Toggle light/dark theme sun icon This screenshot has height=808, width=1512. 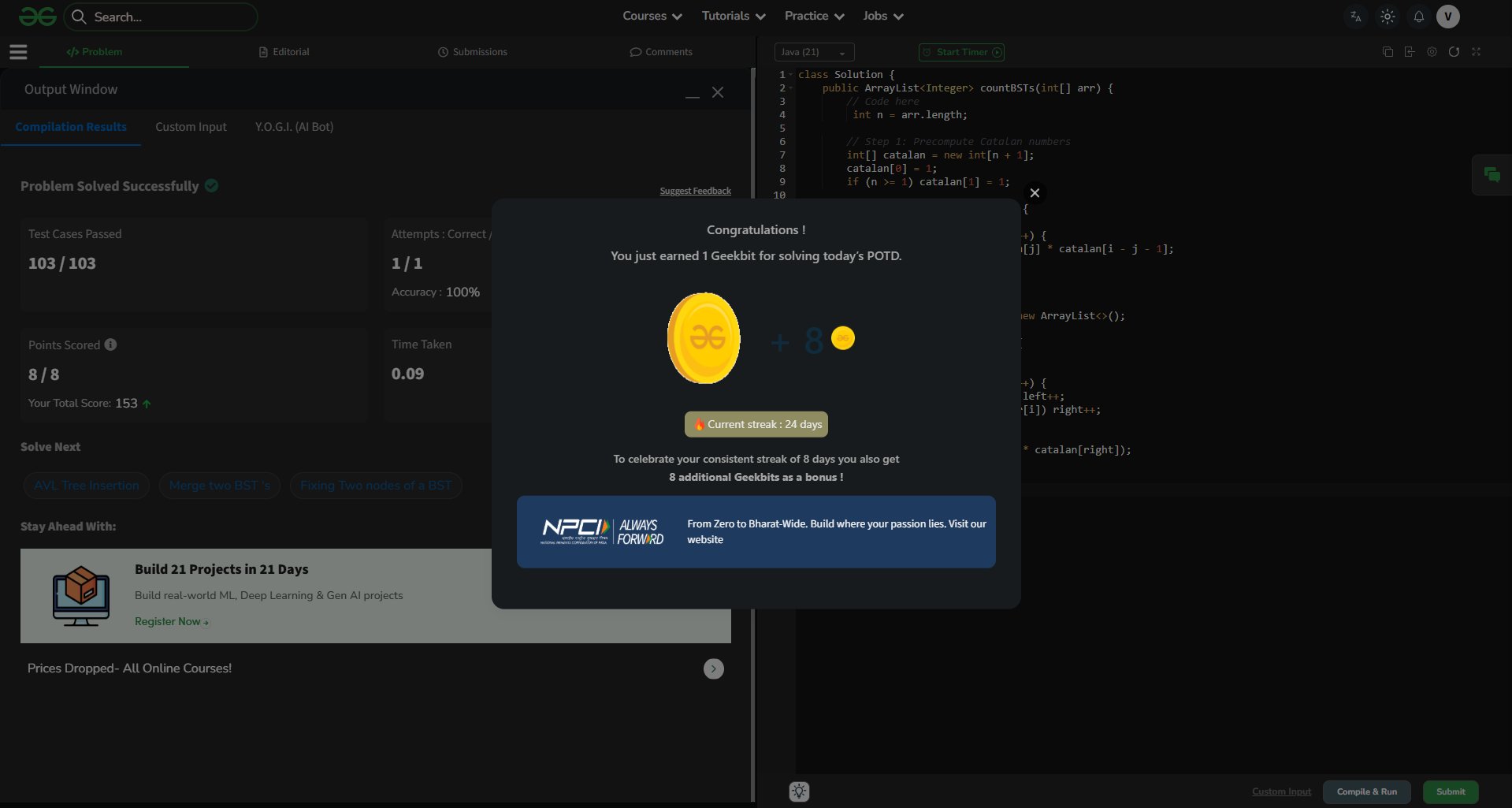[x=1388, y=17]
